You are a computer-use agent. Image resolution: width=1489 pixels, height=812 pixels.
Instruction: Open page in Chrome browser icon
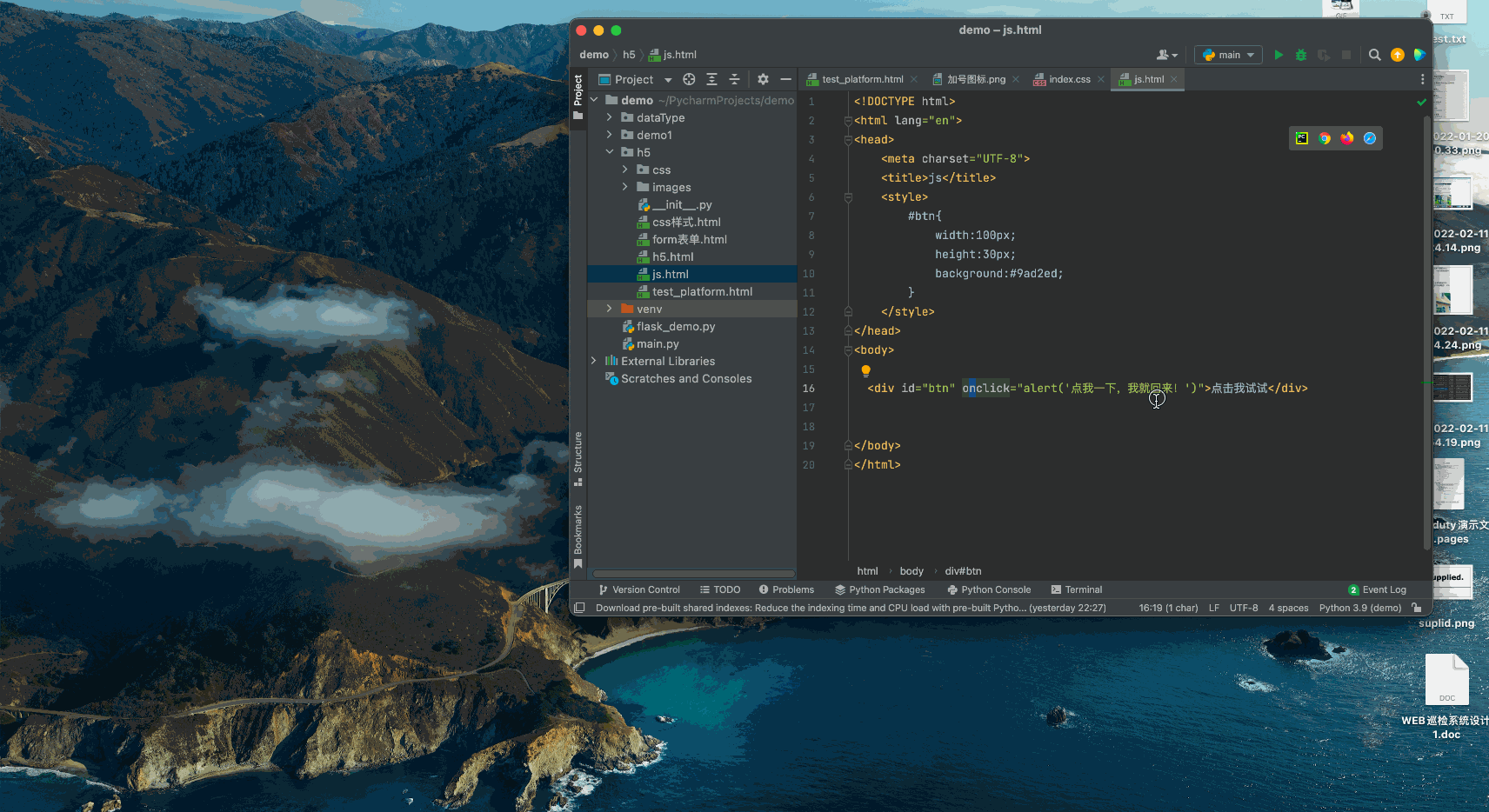pyautogui.click(x=1325, y=138)
